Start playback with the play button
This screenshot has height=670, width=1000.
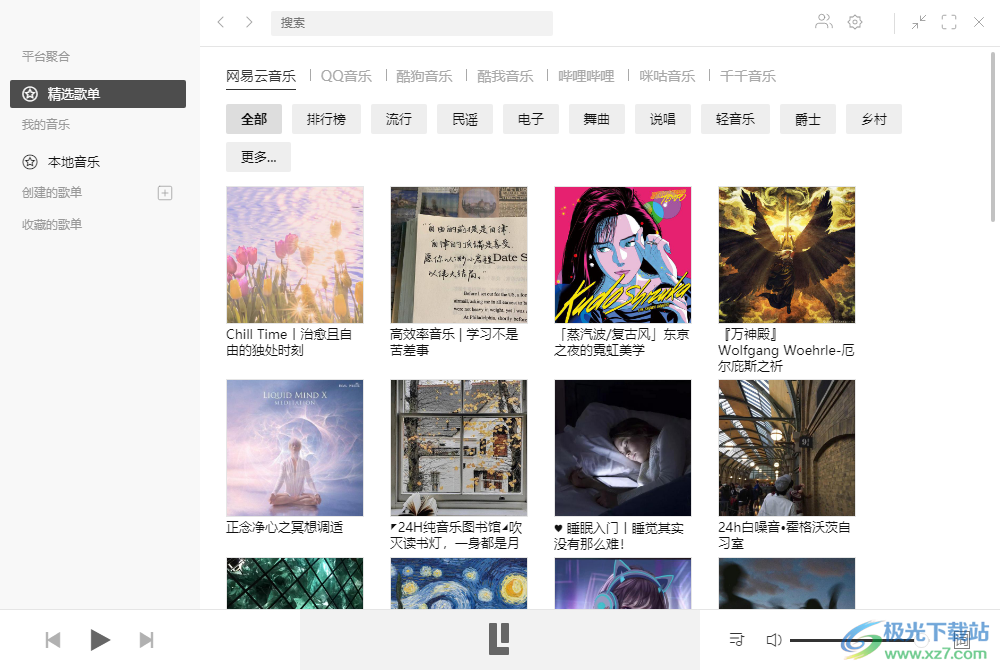(x=100, y=640)
